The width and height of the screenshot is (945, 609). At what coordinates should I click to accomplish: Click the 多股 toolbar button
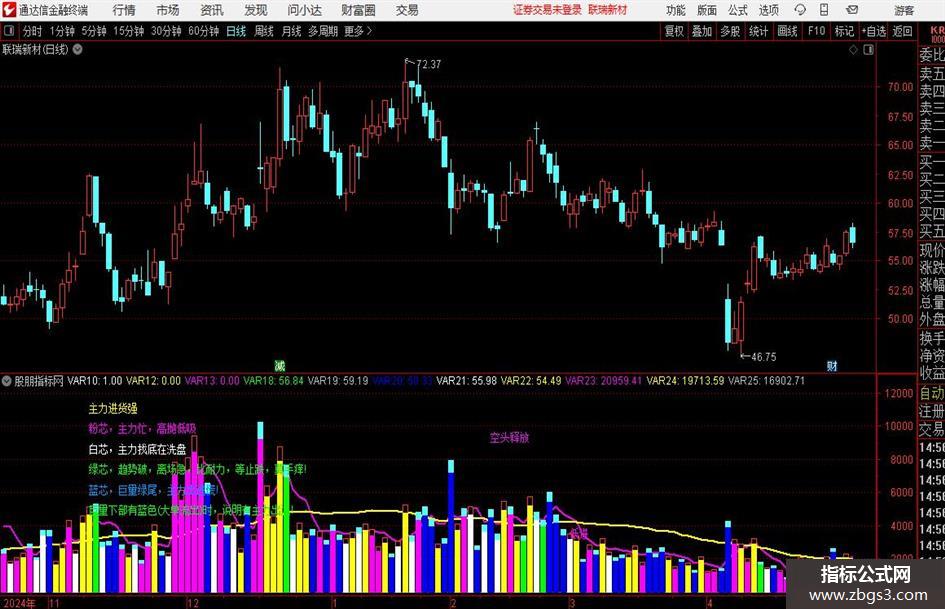730,31
